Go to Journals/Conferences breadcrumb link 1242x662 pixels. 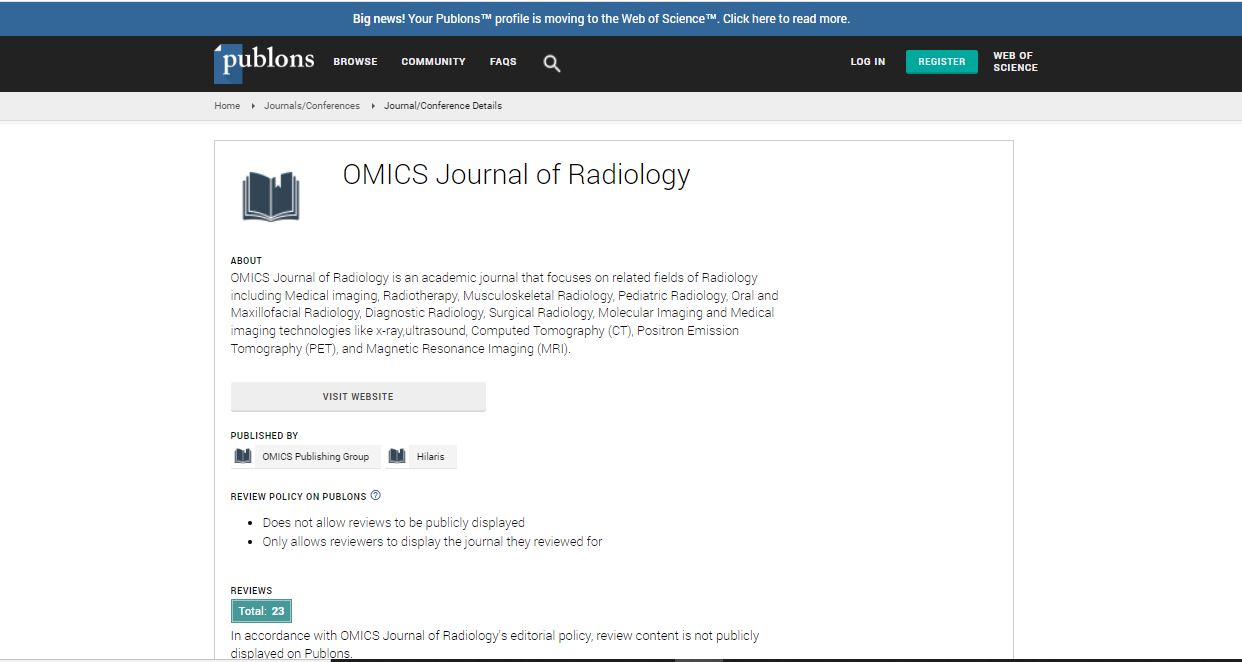(312, 106)
